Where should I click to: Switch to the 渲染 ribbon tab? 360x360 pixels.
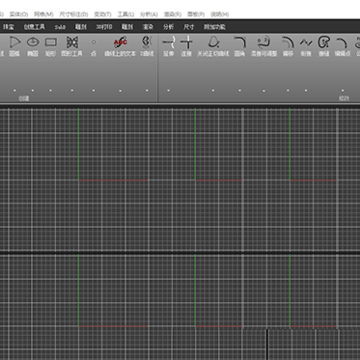pos(148,27)
